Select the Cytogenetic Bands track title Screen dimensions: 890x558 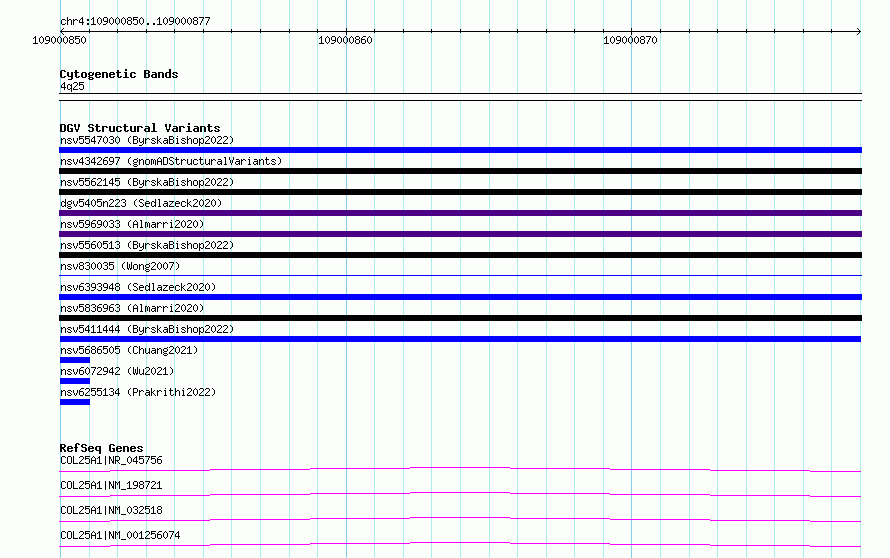click(x=119, y=74)
